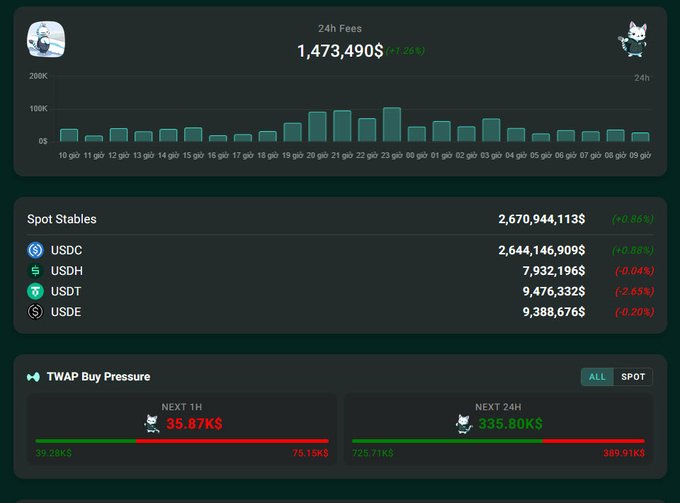Click the 1,473,490$ fees total
This screenshot has height=503, width=680.
pos(340,51)
